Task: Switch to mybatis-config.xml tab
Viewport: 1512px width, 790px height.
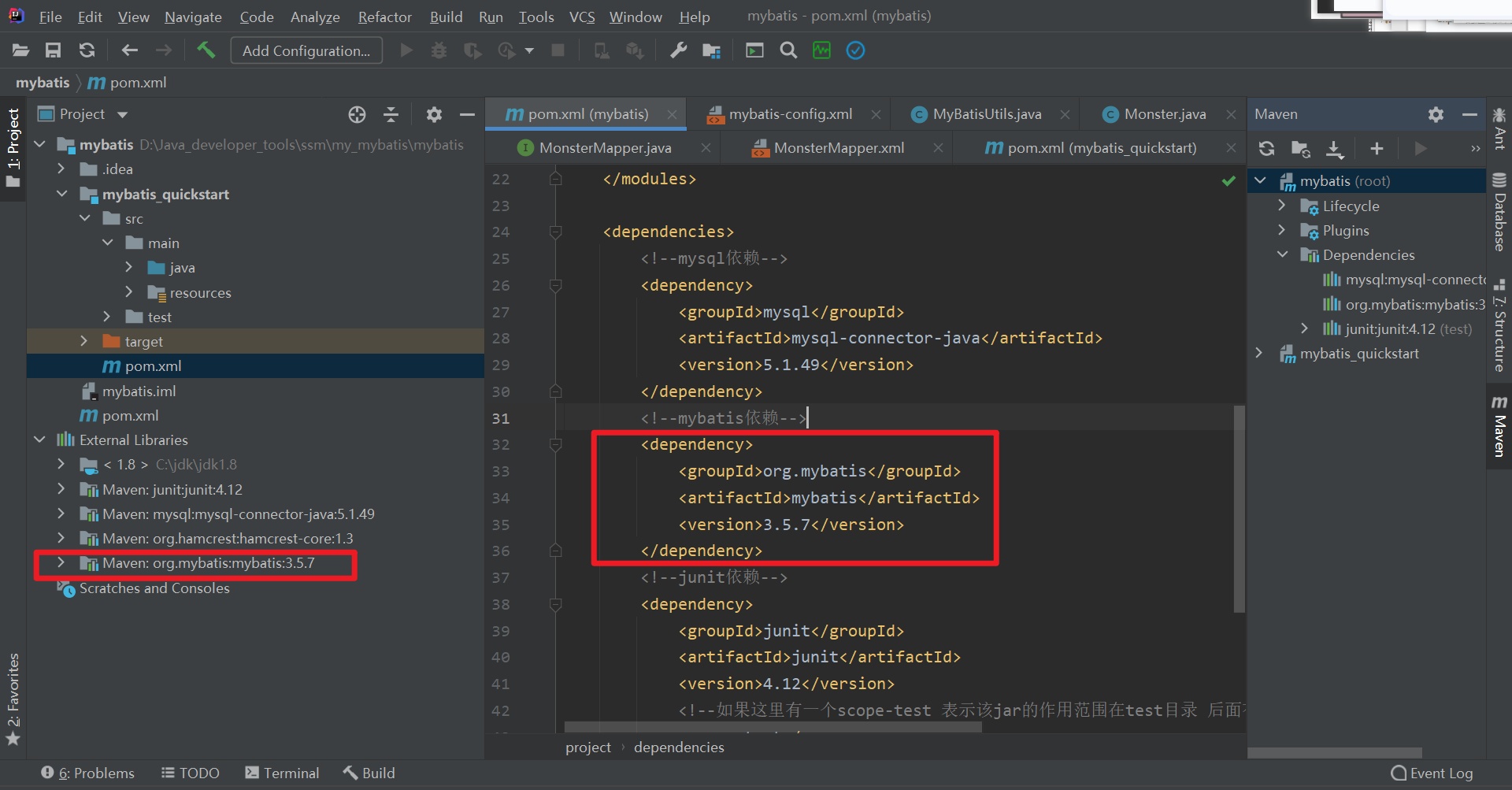Action: 791,114
